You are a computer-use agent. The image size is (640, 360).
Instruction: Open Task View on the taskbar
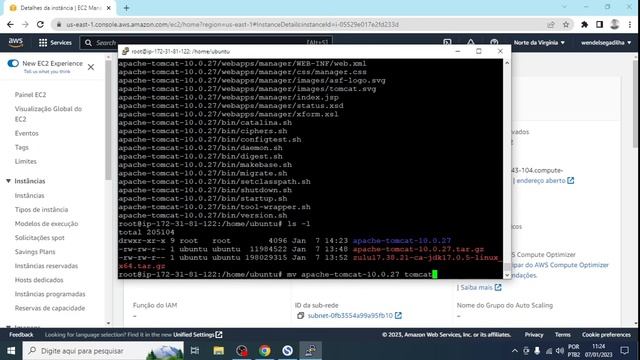pyautogui.click(x=195, y=351)
